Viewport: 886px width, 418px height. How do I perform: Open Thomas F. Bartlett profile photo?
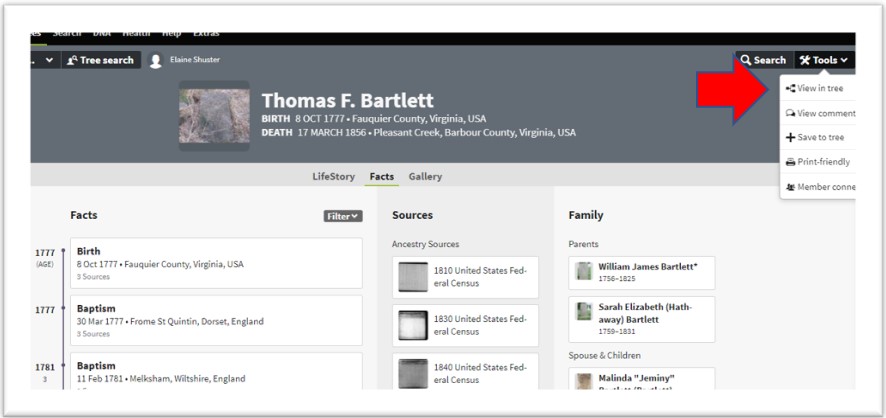214,115
